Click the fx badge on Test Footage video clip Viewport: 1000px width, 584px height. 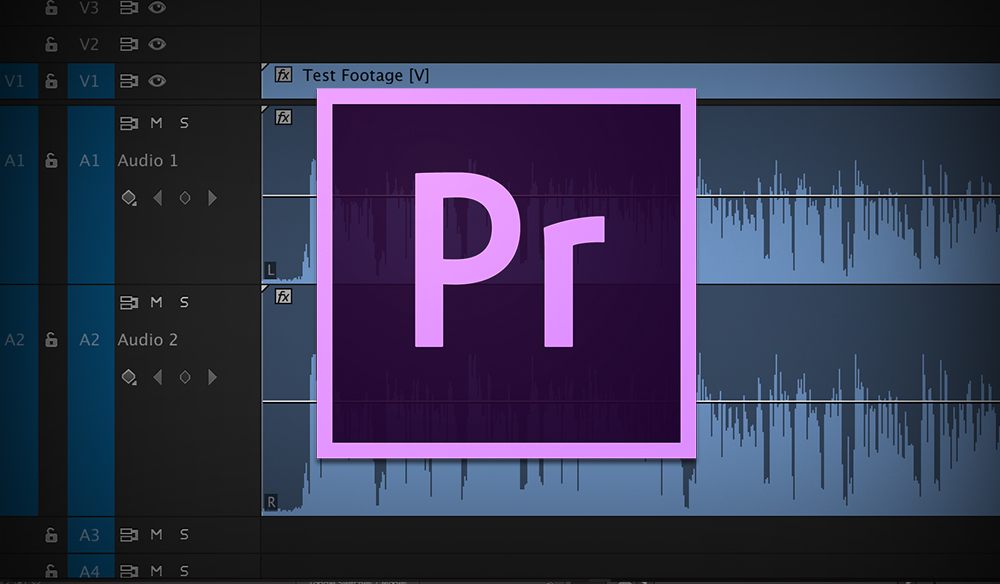pyautogui.click(x=284, y=75)
